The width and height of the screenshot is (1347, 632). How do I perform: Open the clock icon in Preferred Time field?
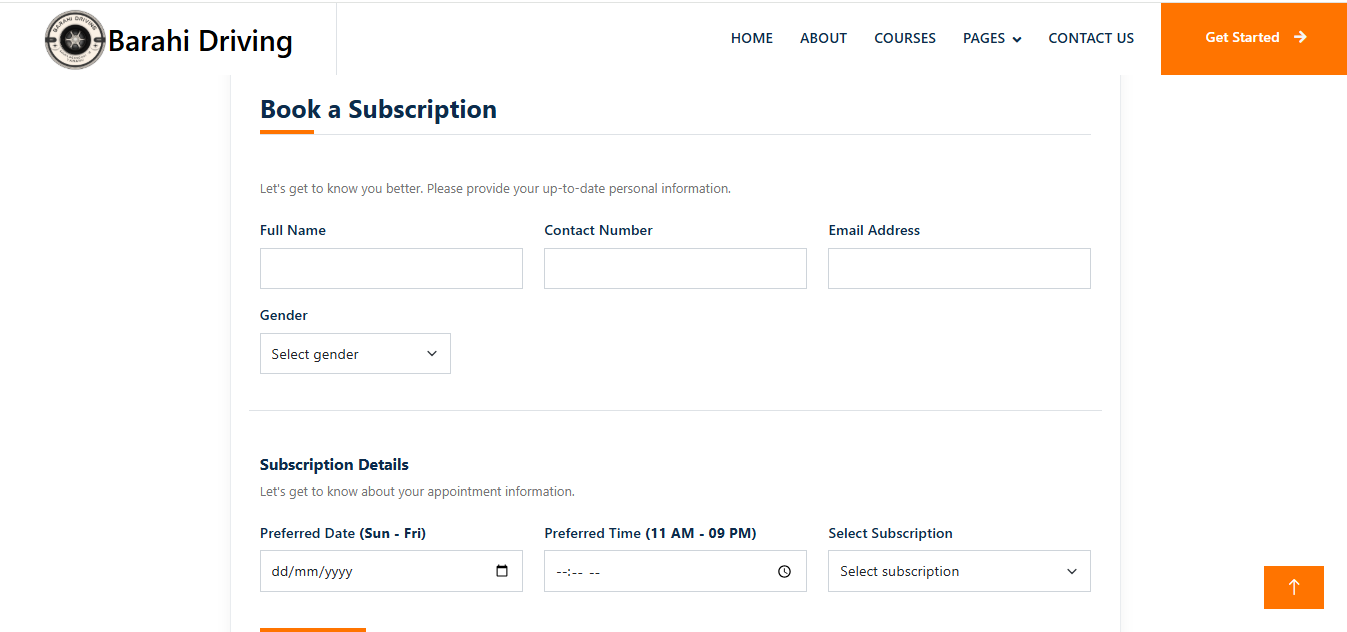pyautogui.click(x=786, y=570)
